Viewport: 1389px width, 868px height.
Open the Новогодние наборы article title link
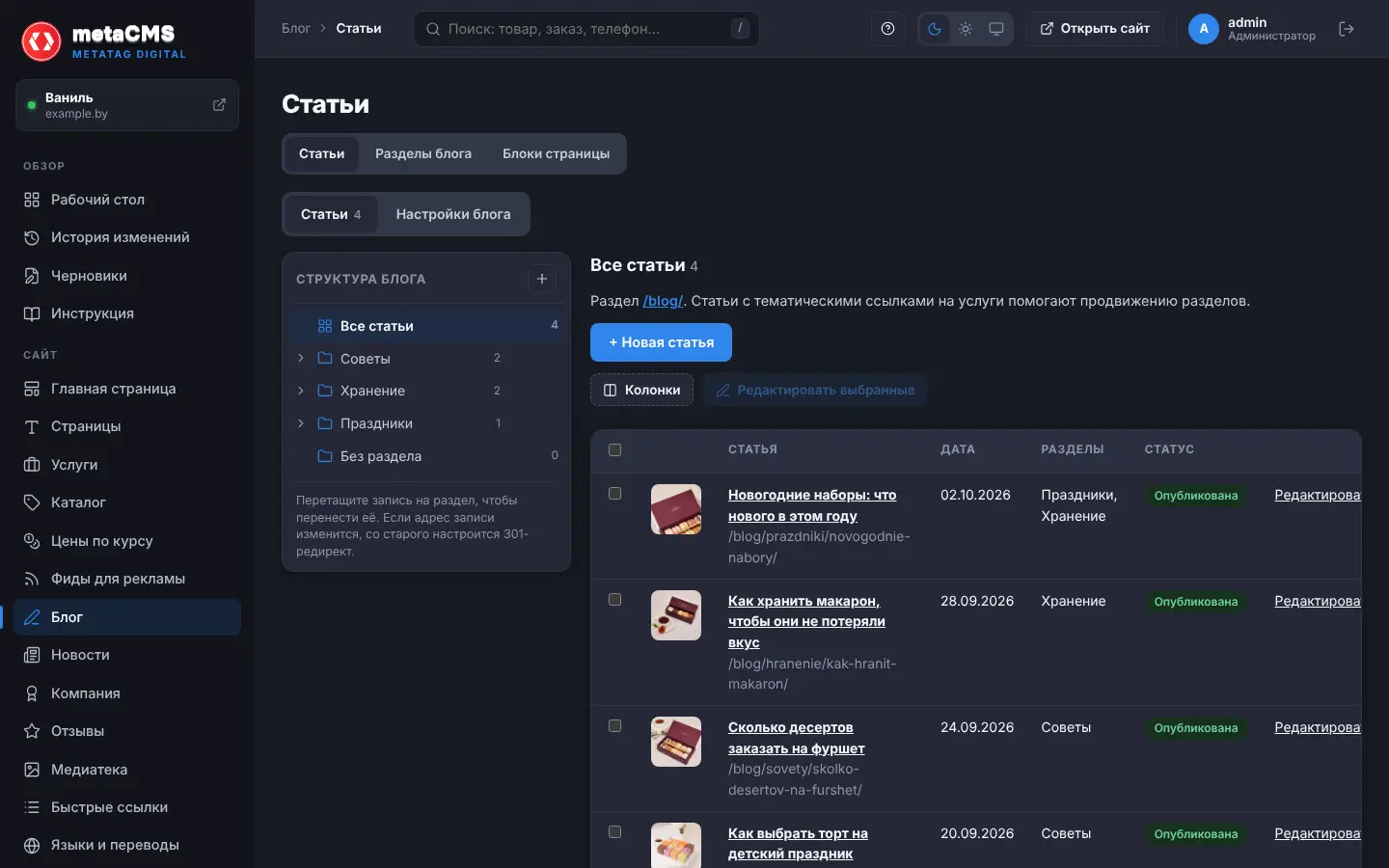click(x=812, y=505)
